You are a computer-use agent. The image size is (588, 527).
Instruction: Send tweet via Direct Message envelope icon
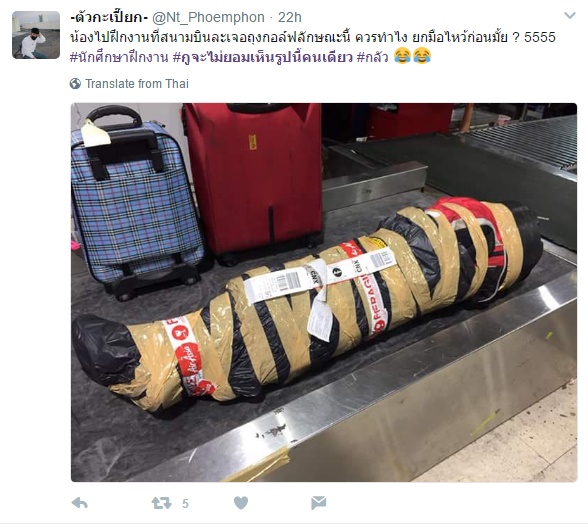(318, 503)
